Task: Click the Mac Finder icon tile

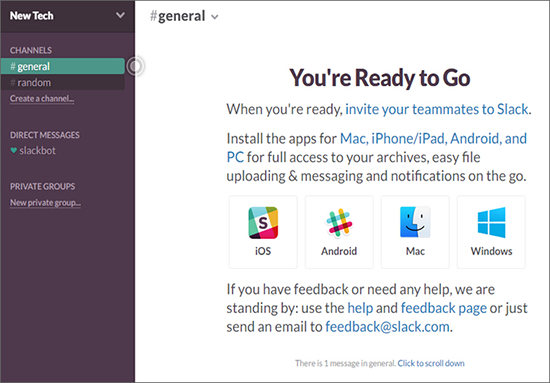Action: pyautogui.click(x=415, y=232)
